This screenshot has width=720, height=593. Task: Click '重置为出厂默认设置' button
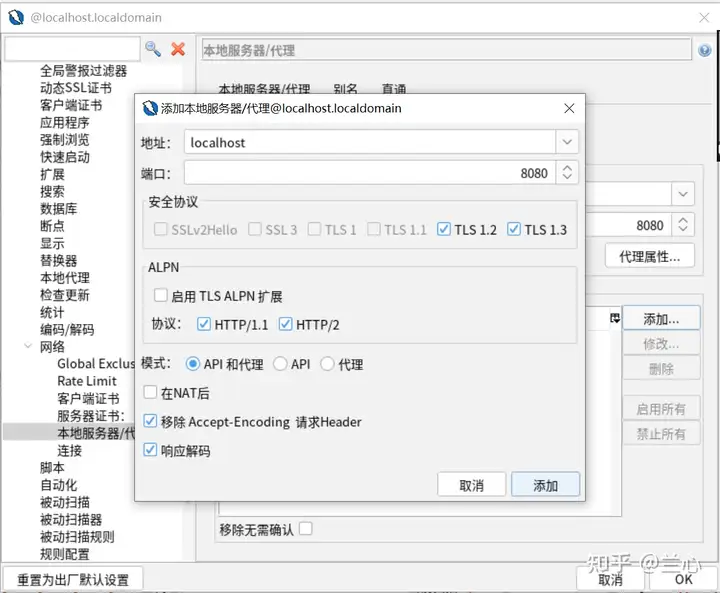[73, 579]
